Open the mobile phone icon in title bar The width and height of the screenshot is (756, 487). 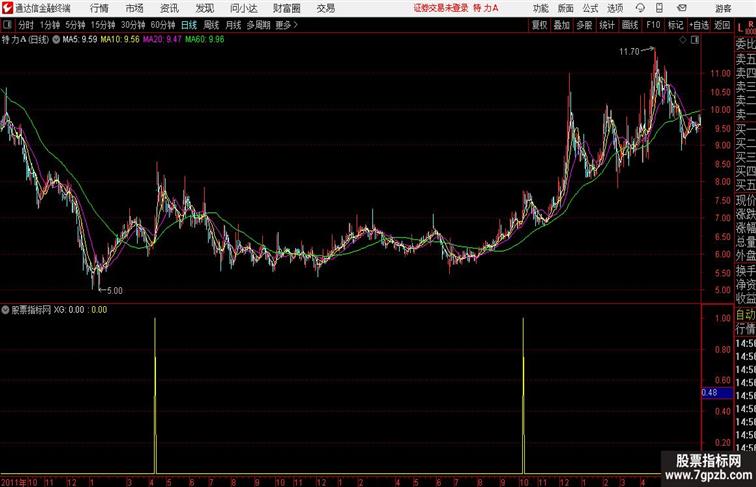point(659,8)
